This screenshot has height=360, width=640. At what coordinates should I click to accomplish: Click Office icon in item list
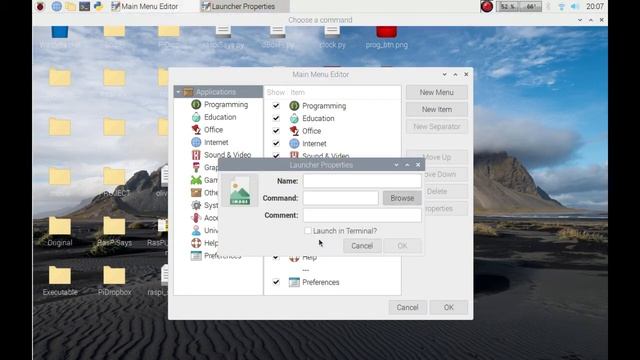[294, 131]
